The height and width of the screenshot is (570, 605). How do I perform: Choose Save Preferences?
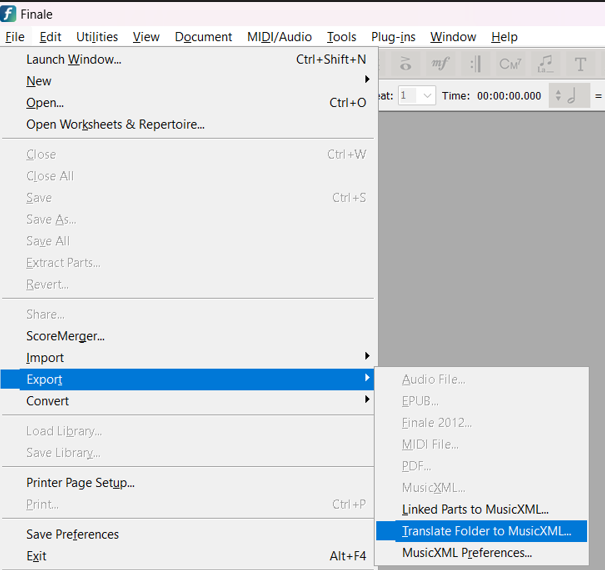click(x=189, y=534)
